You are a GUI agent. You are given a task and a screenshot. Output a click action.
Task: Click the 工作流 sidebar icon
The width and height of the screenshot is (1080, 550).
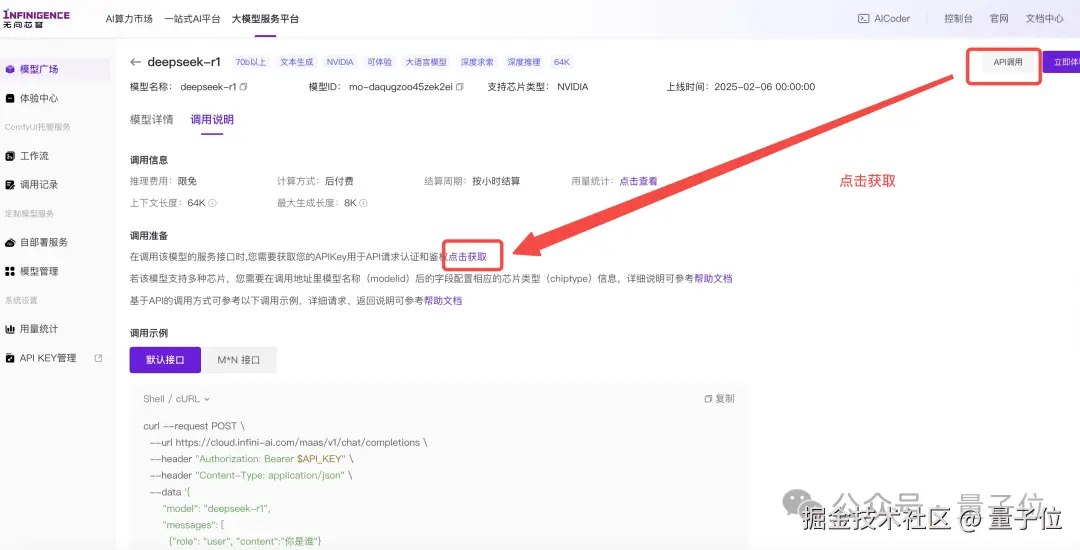coord(10,156)
